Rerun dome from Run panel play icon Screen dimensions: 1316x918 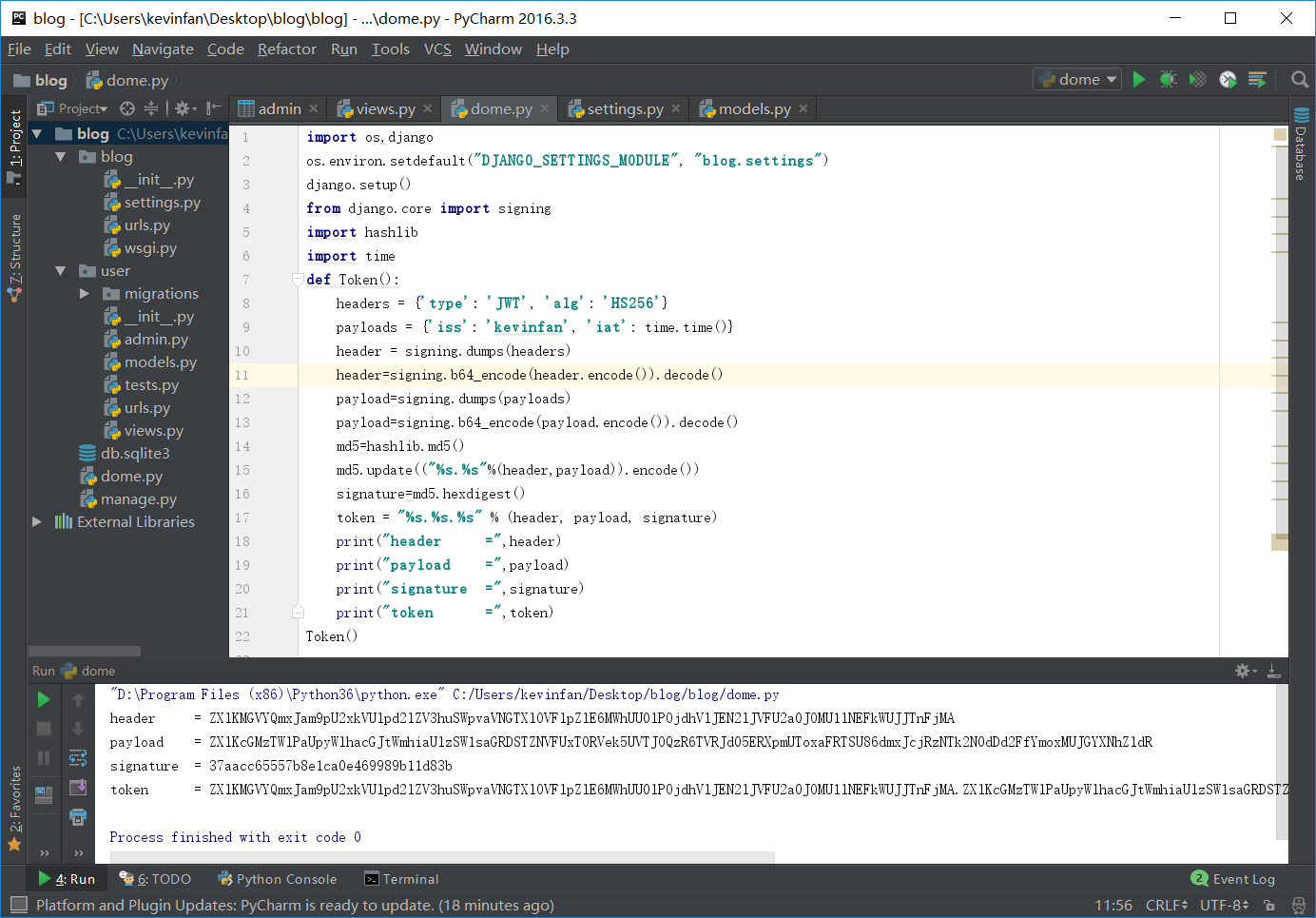point(44,700)
